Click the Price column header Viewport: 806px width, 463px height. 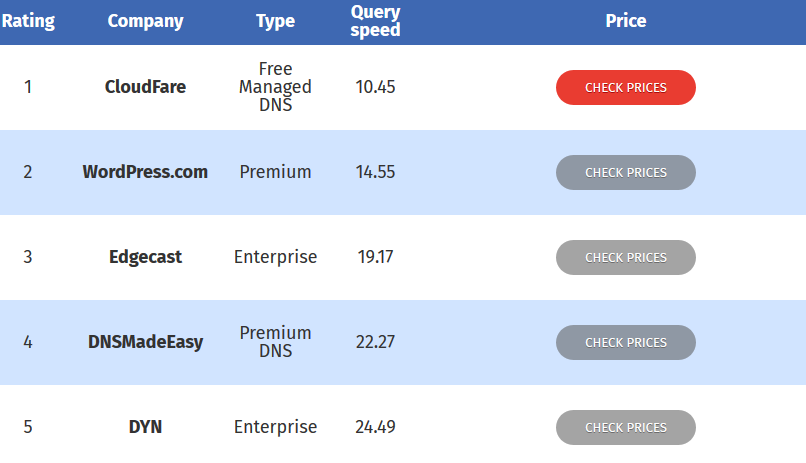[x=626, y=21]
